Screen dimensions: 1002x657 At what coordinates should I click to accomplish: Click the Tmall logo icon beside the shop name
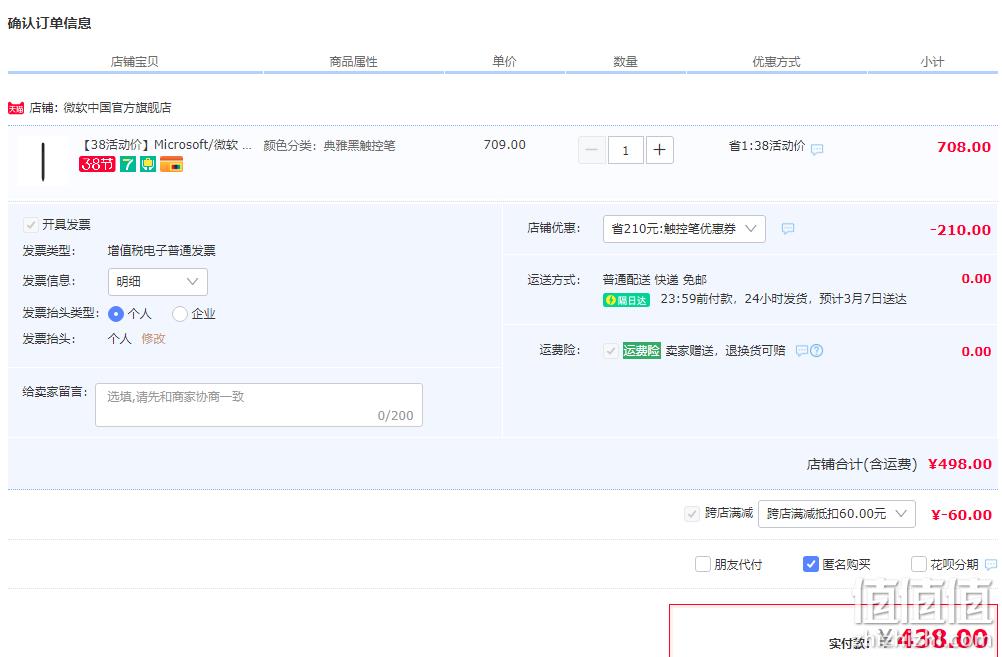click(16, 108)
